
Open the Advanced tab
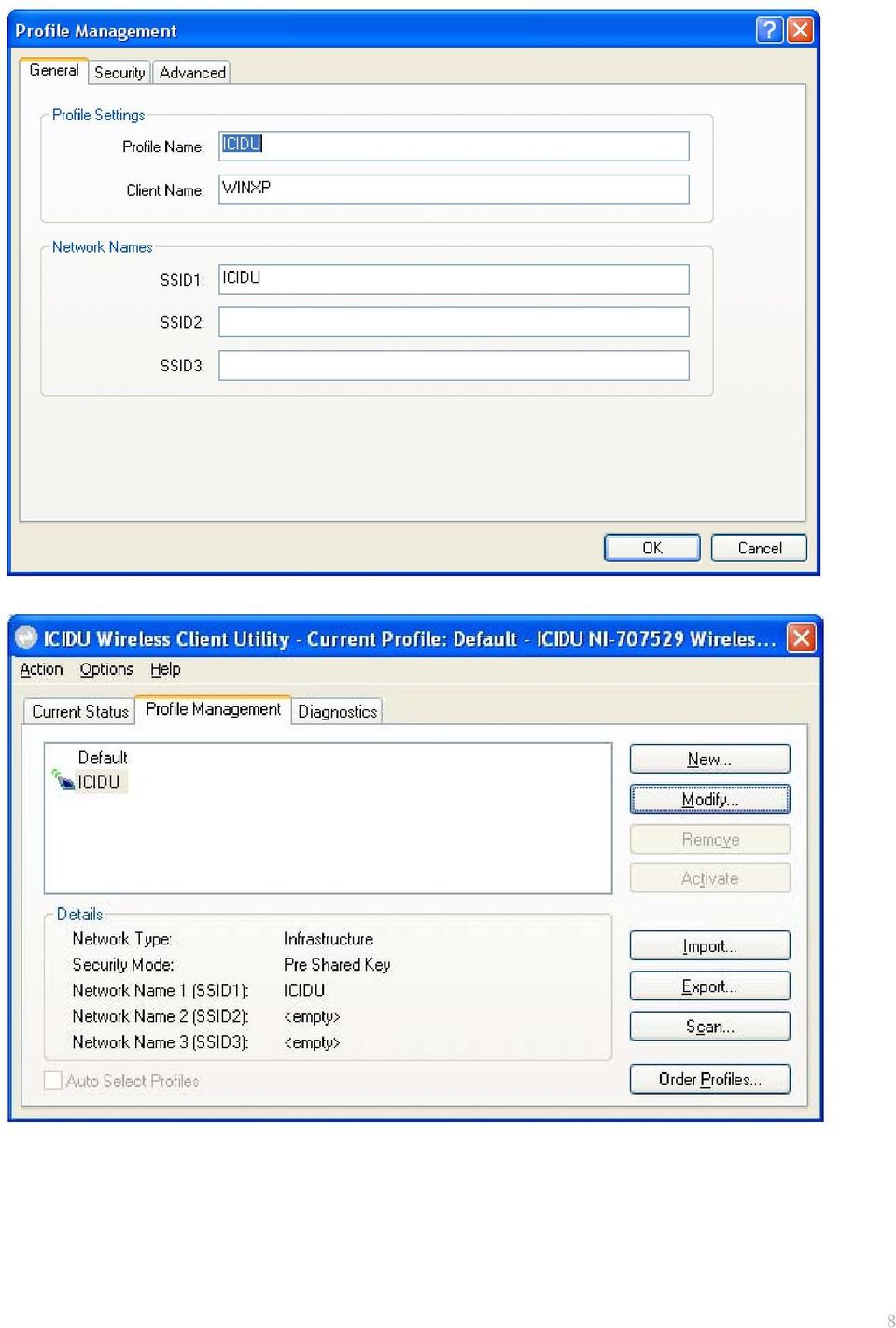[192, 73]
